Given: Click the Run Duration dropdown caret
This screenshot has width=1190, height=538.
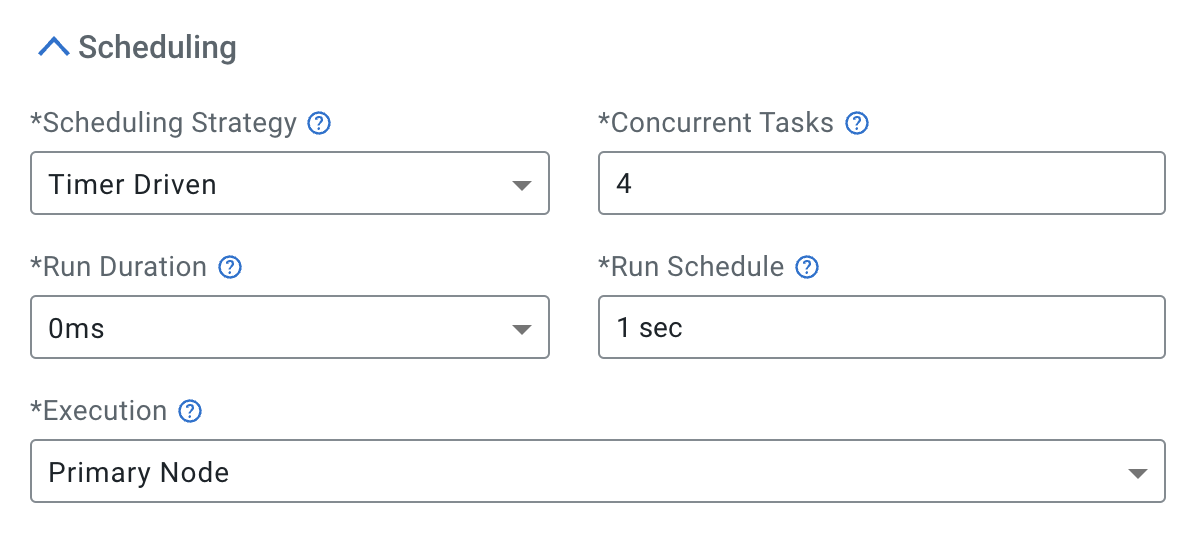Looking at the screenshot, I should click(x=521, y=329).
